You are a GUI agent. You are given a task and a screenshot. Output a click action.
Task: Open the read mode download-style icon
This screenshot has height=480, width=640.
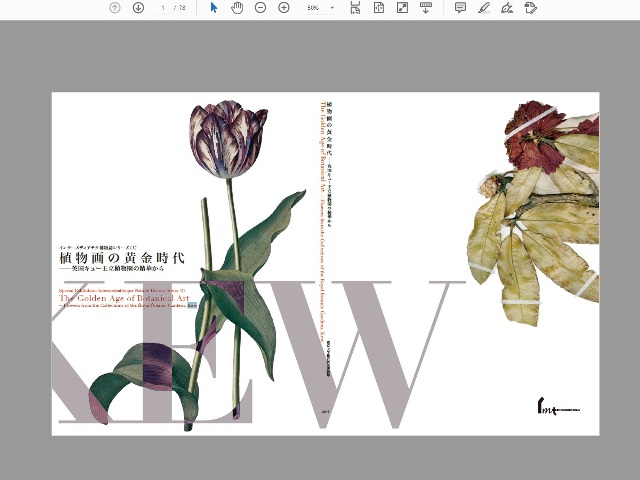(426, 7)
